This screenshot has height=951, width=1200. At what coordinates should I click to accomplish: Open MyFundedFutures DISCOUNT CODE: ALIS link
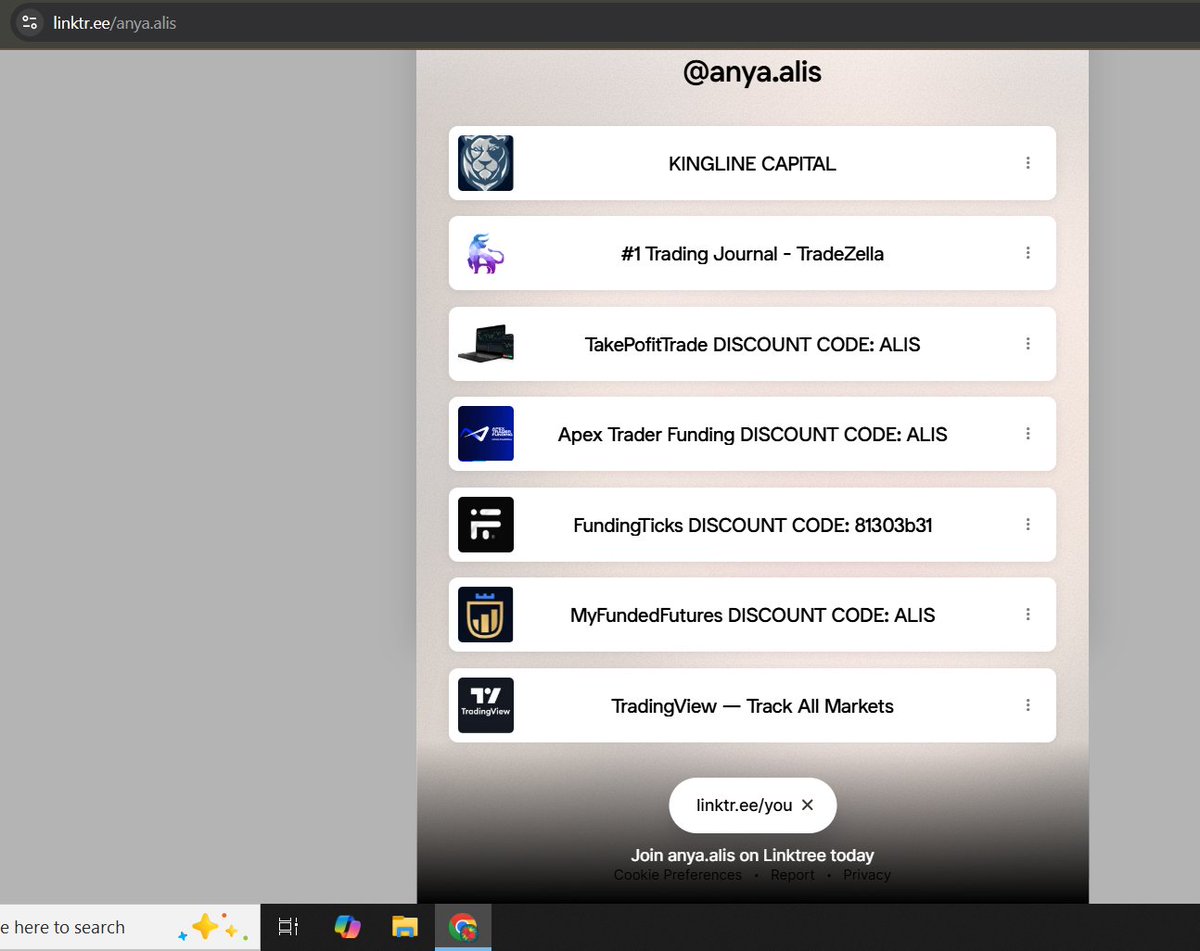[752, 615]
